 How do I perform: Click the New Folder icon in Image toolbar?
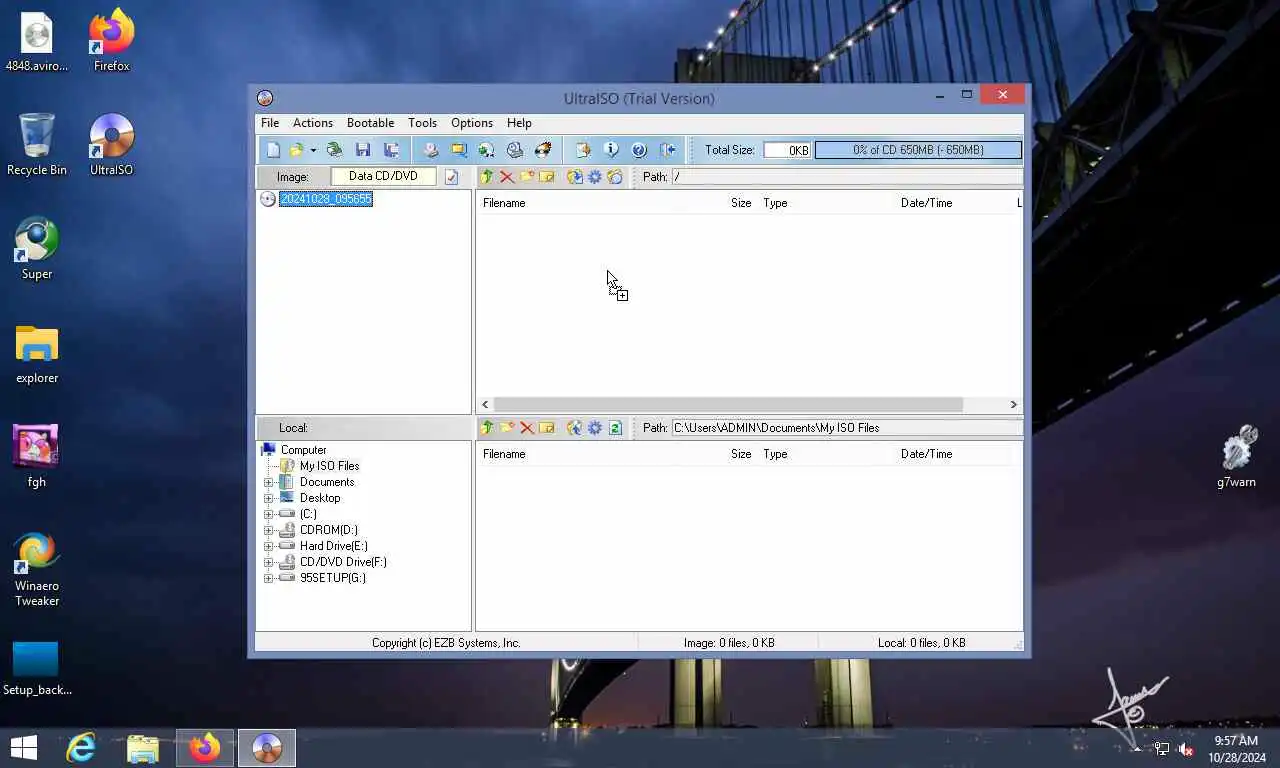pyautogui.click(x=527, y=177)
